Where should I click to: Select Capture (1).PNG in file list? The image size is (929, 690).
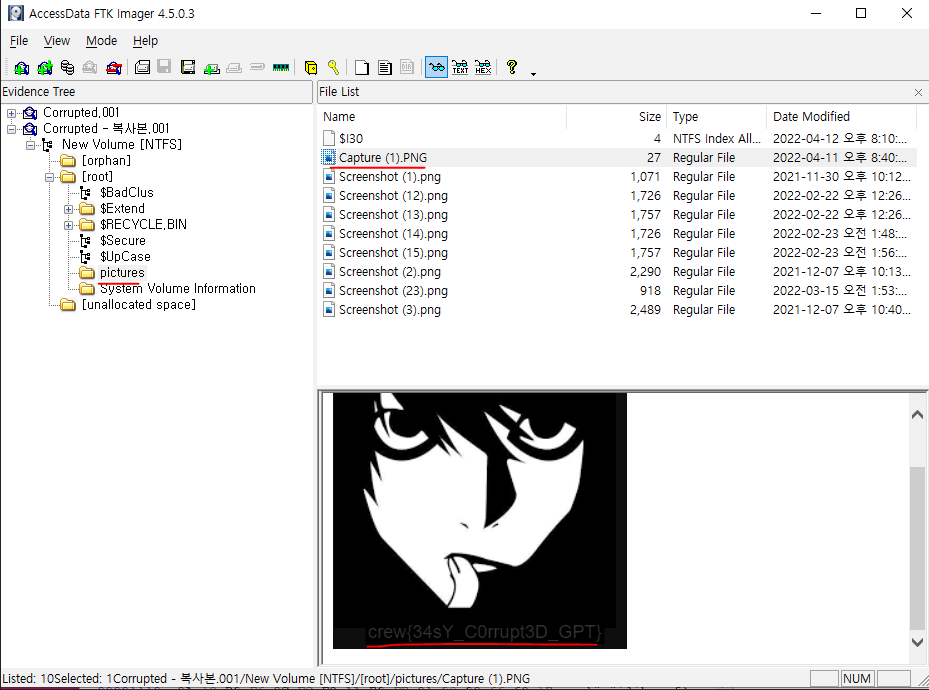click(x=616, y=158)
